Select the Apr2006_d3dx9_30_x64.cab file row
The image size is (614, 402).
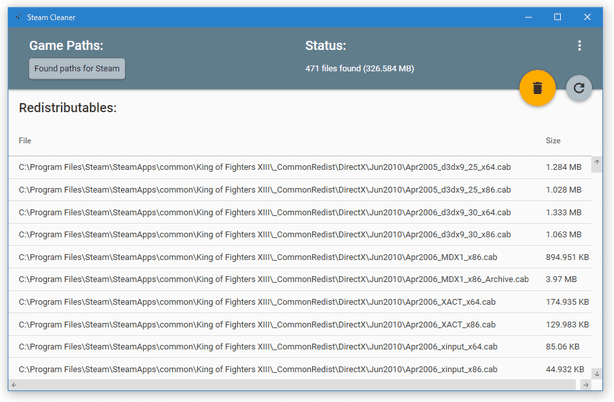300,213
